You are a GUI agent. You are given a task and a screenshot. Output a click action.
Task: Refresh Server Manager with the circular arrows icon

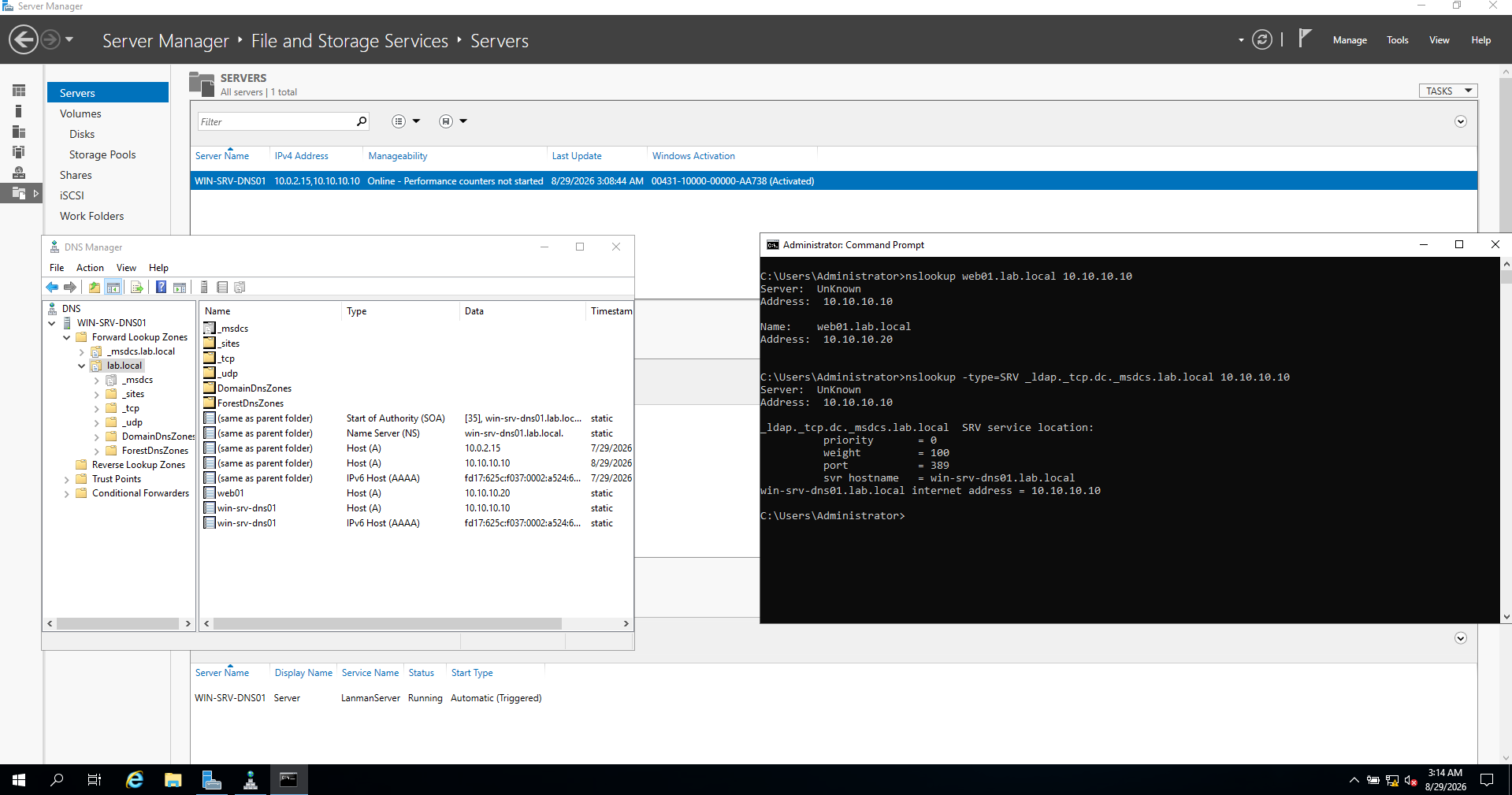pyautogui.click(x=1261, y=39)
